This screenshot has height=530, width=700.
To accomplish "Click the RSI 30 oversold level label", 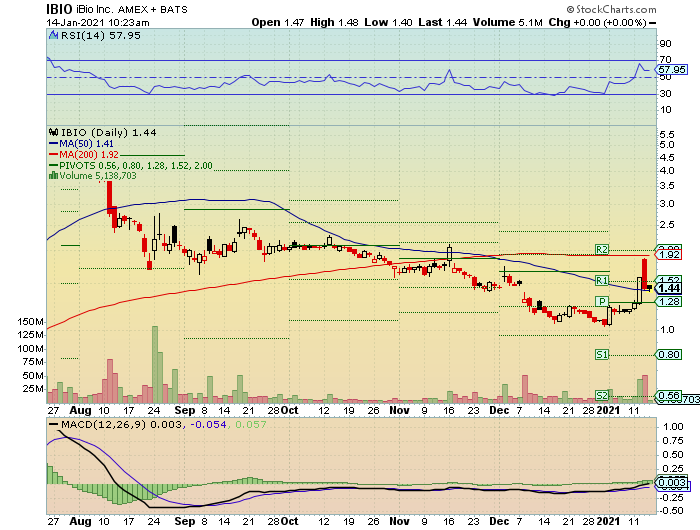I will click(x=666, y=94).
